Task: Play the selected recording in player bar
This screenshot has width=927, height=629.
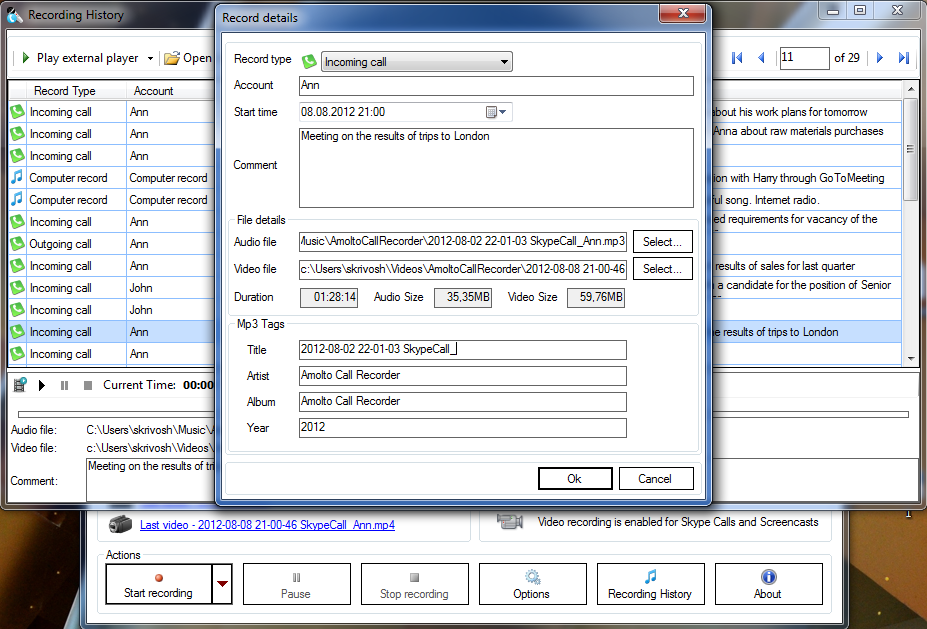Action: (42, 385)
